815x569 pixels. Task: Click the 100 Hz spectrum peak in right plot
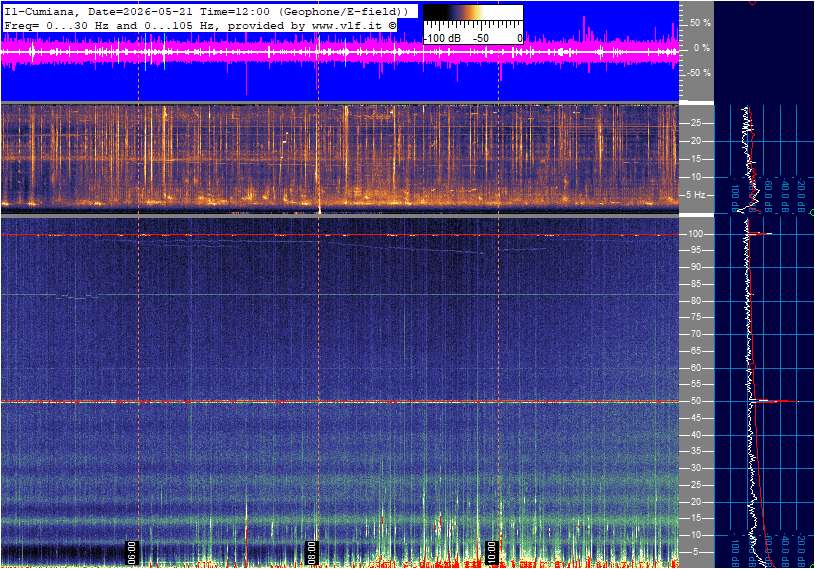pyautogui.click(x=759, y=234)
